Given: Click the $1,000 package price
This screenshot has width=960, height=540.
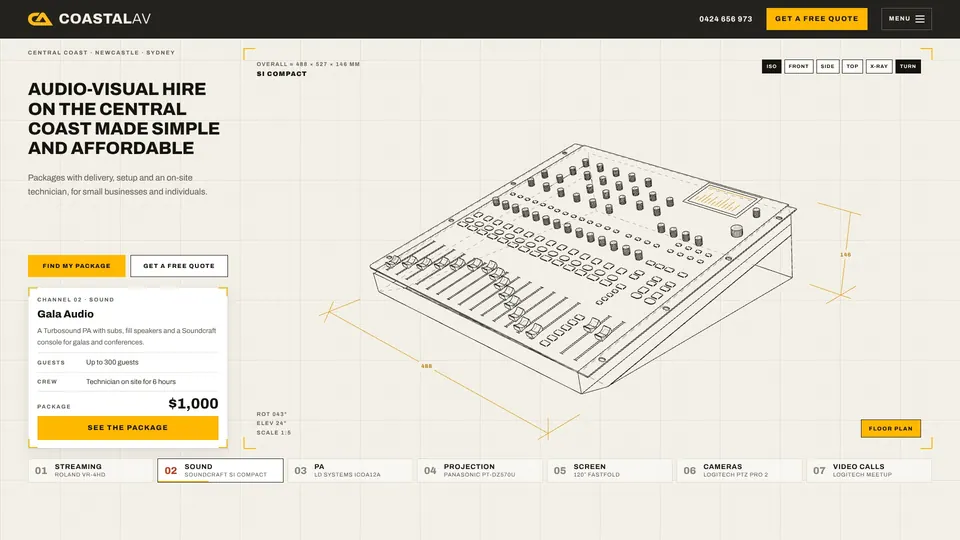Looking at the screenshot, I should pos(193,403).
